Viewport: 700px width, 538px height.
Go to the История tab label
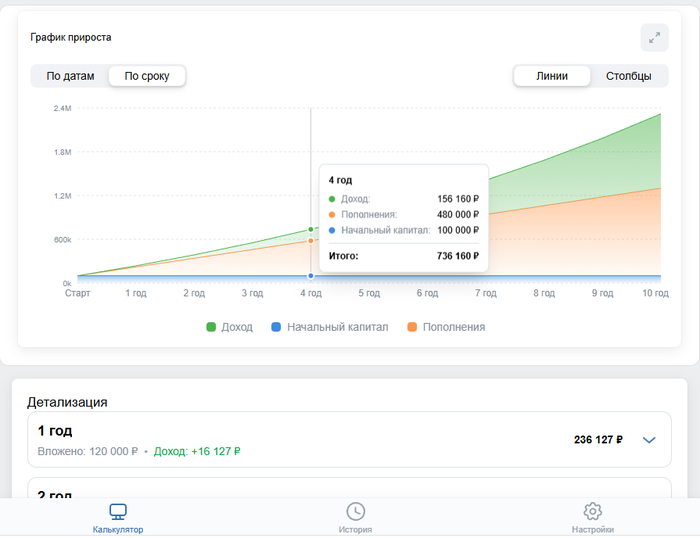click(x=355, y=529)
